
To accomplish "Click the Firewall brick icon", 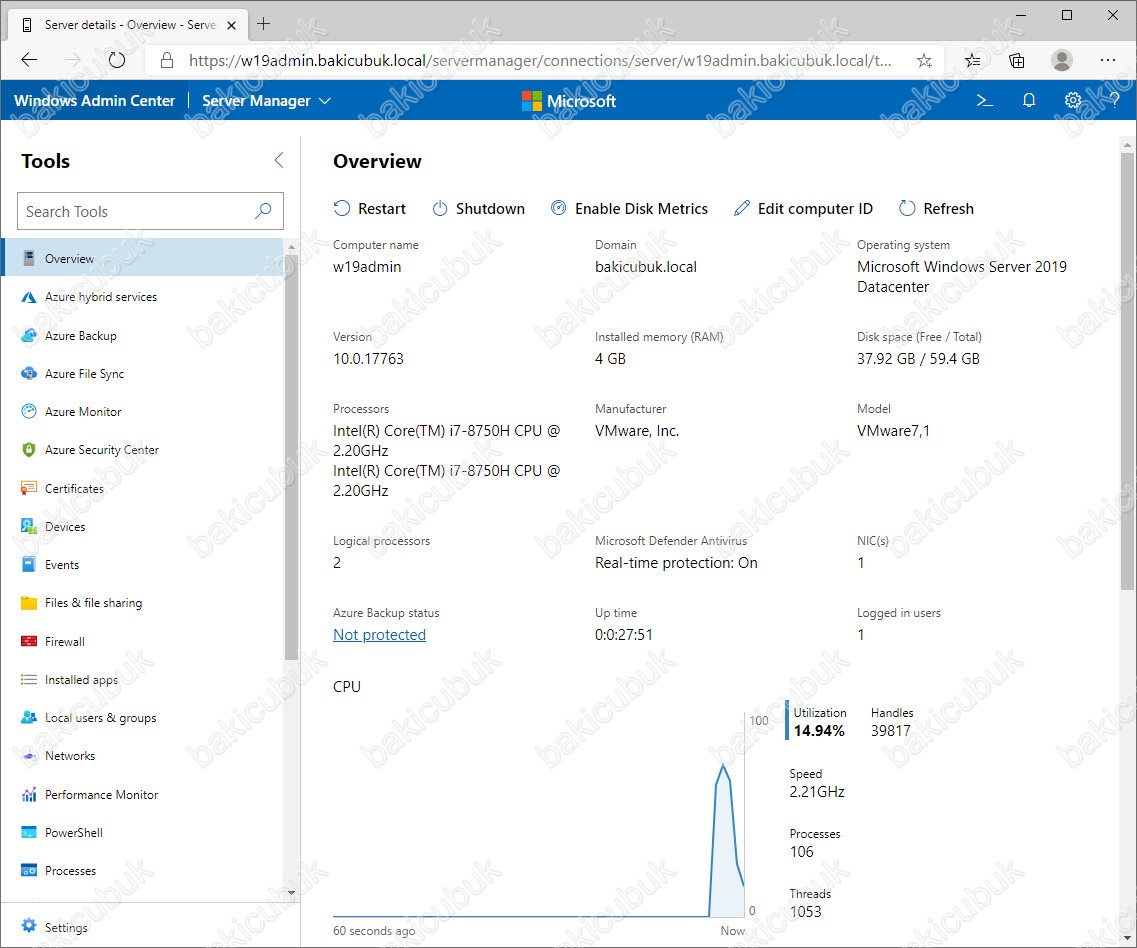I will [29, 641].
